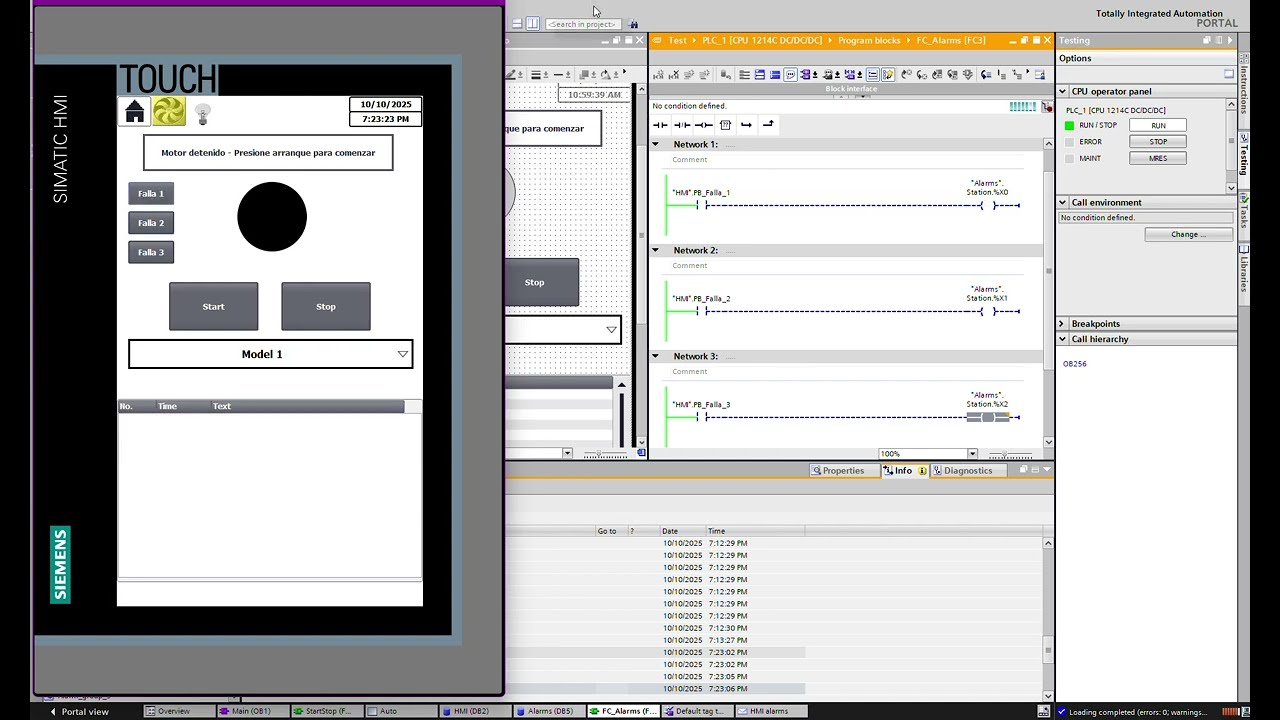Insert an empty box instruction

[726, 125]
